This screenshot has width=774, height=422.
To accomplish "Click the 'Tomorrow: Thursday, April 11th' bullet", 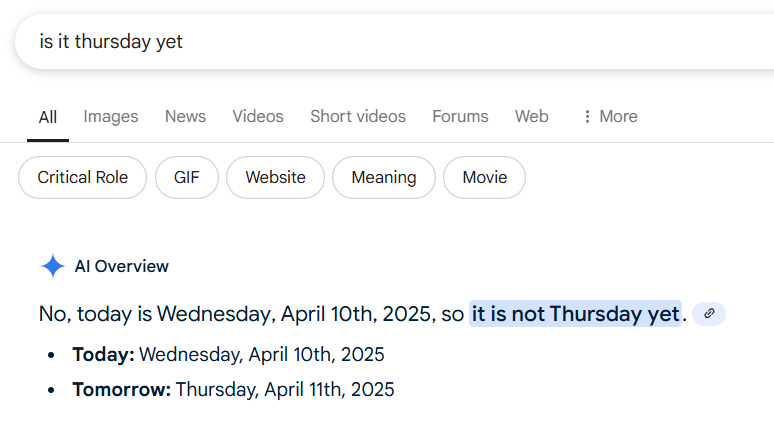I will pyautogui.click(x=233, y=389).
